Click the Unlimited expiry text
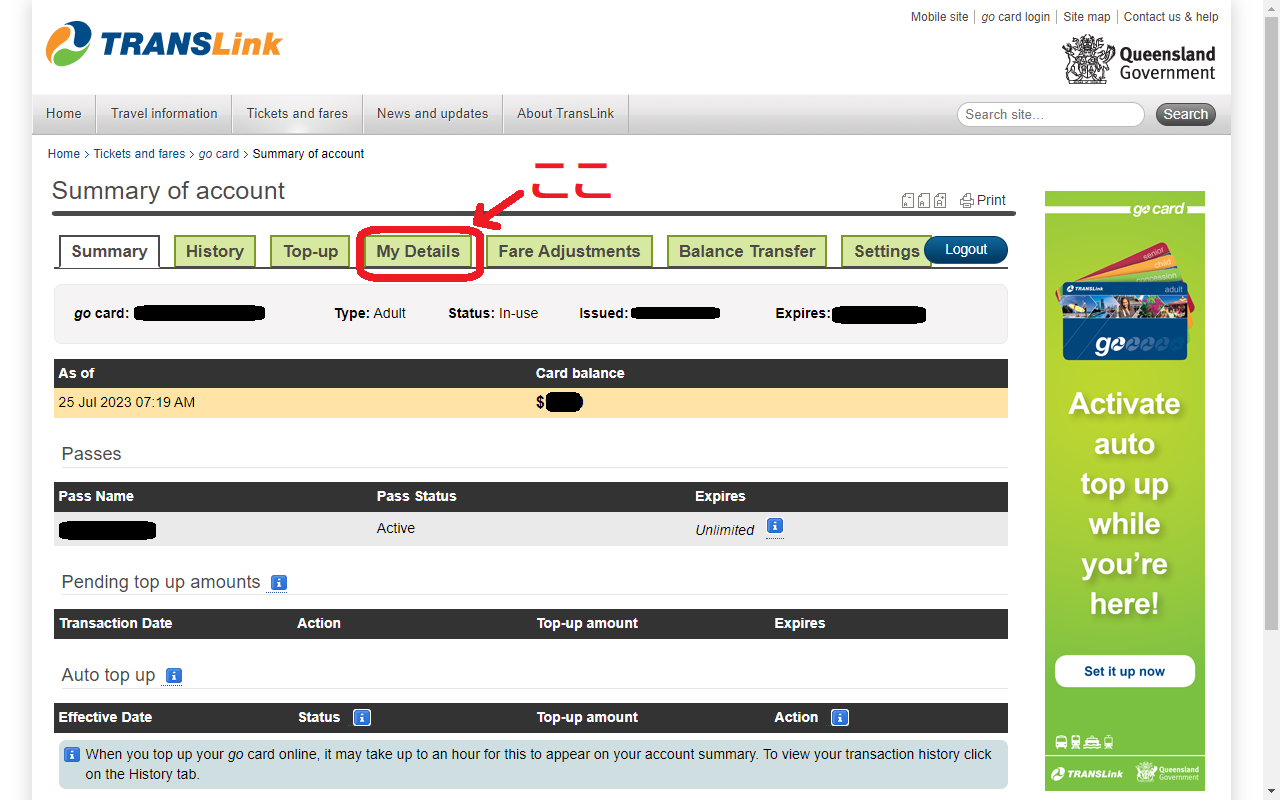 (x=725, y=530)
